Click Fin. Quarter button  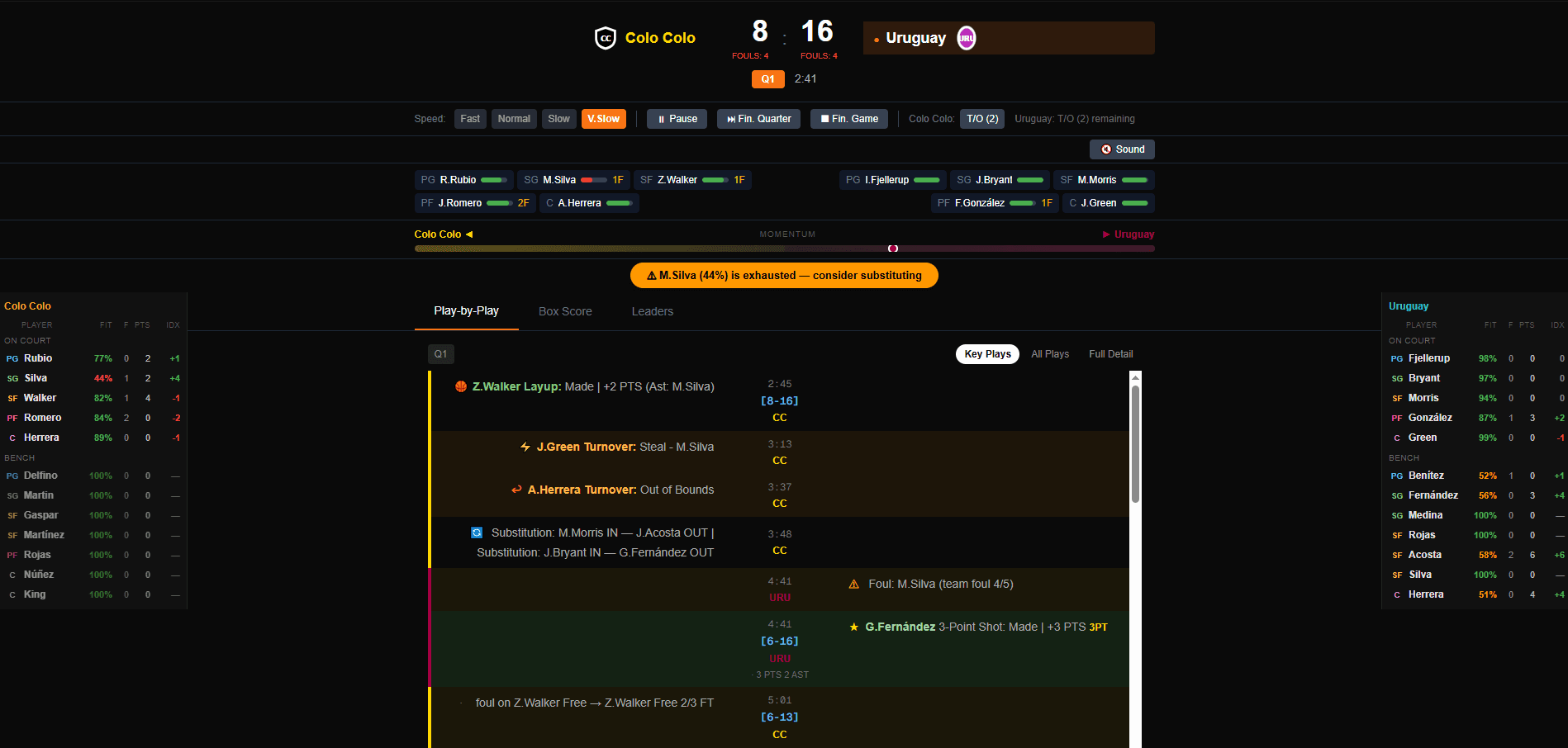(758, 119)
